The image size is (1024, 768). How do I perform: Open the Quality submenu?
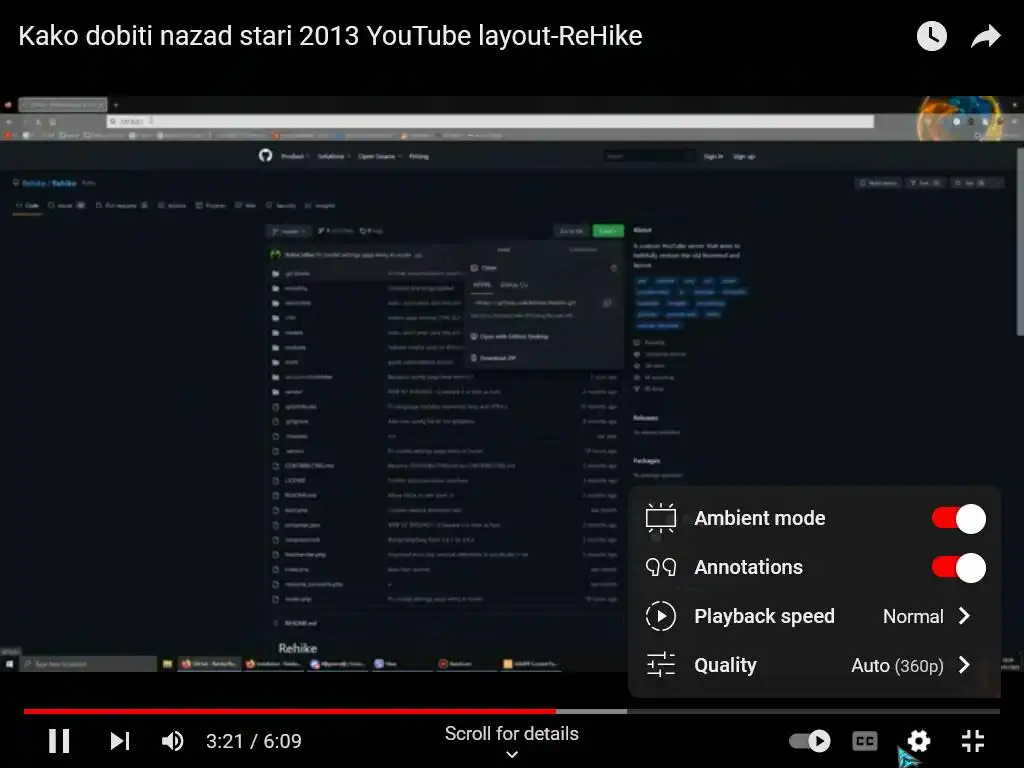tap(814, 665)
